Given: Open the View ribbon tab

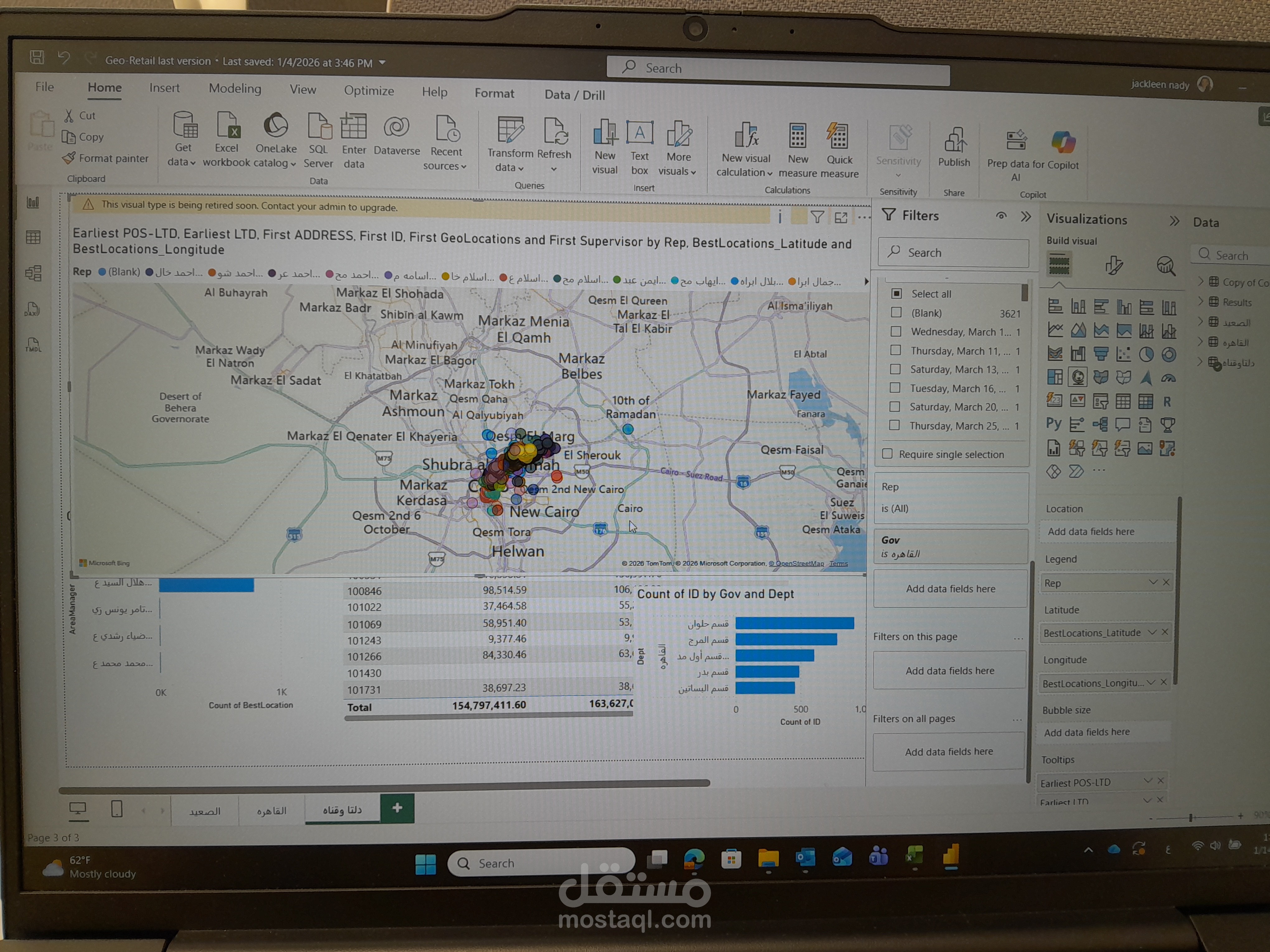Looking at the screenshot, I should [303, 90].
